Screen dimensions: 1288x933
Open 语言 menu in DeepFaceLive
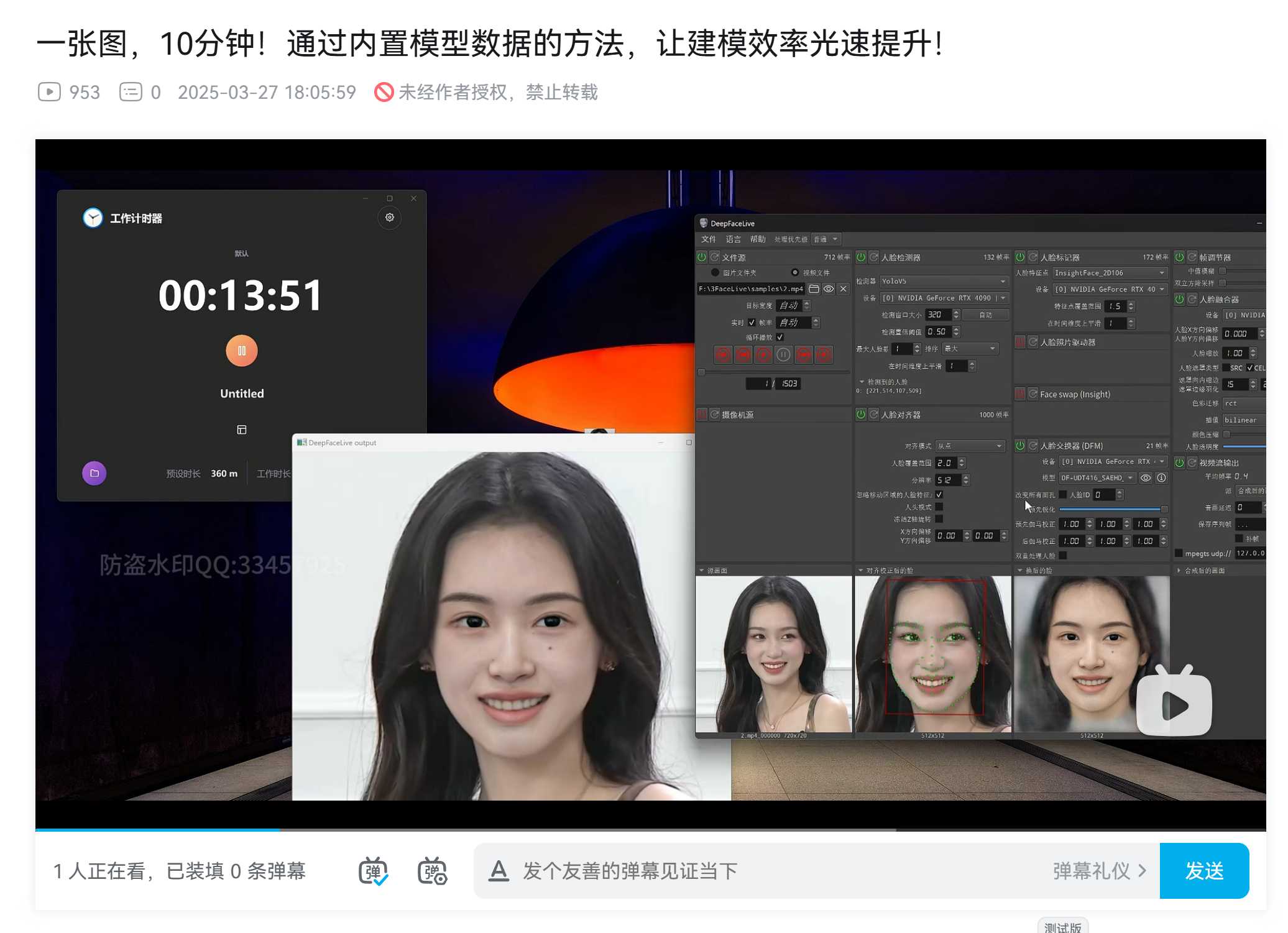tap(734, 239)
